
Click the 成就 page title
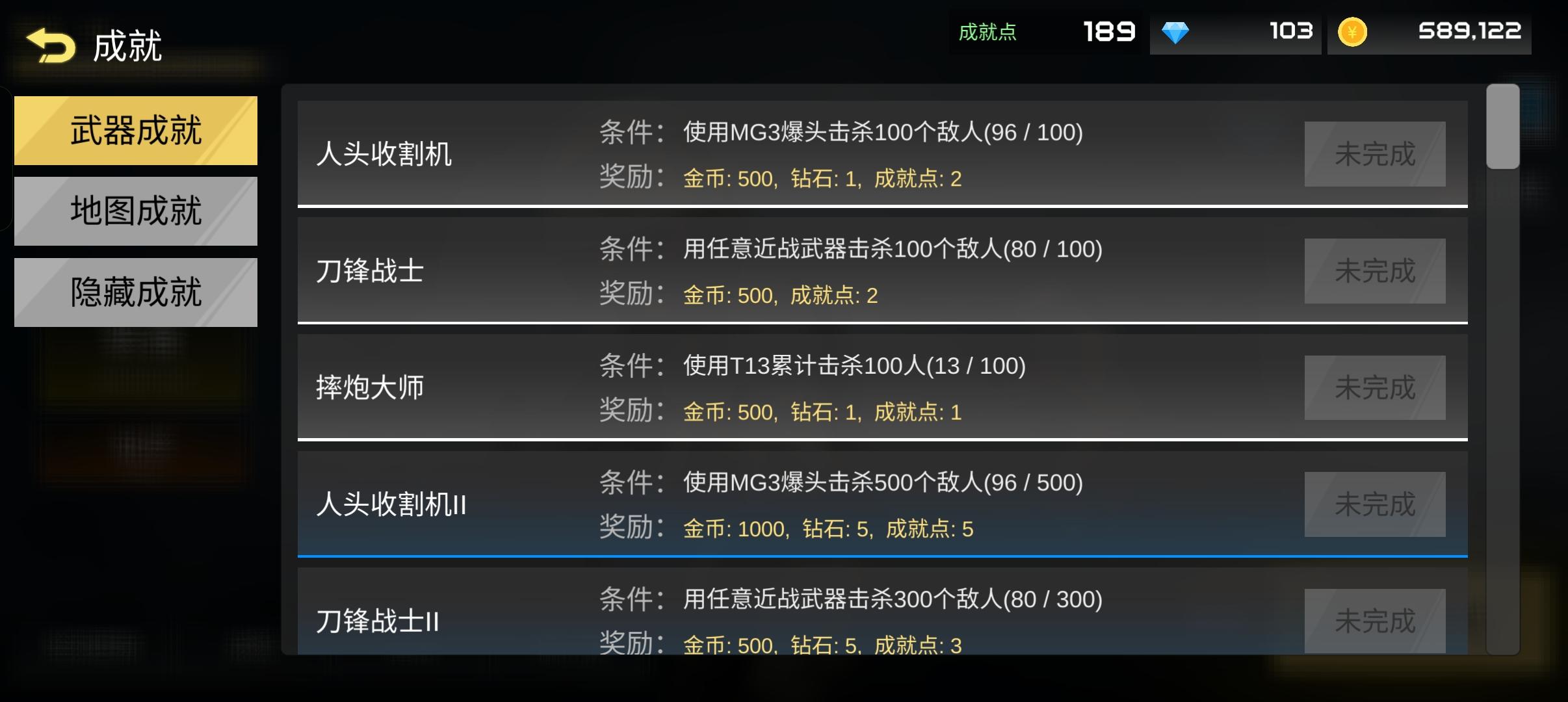pos(127,47)
